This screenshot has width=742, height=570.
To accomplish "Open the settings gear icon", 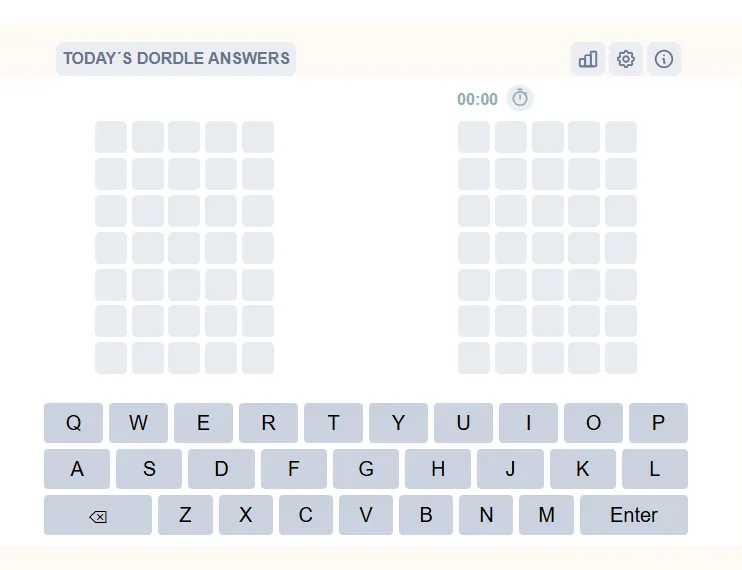I will 626,59.
